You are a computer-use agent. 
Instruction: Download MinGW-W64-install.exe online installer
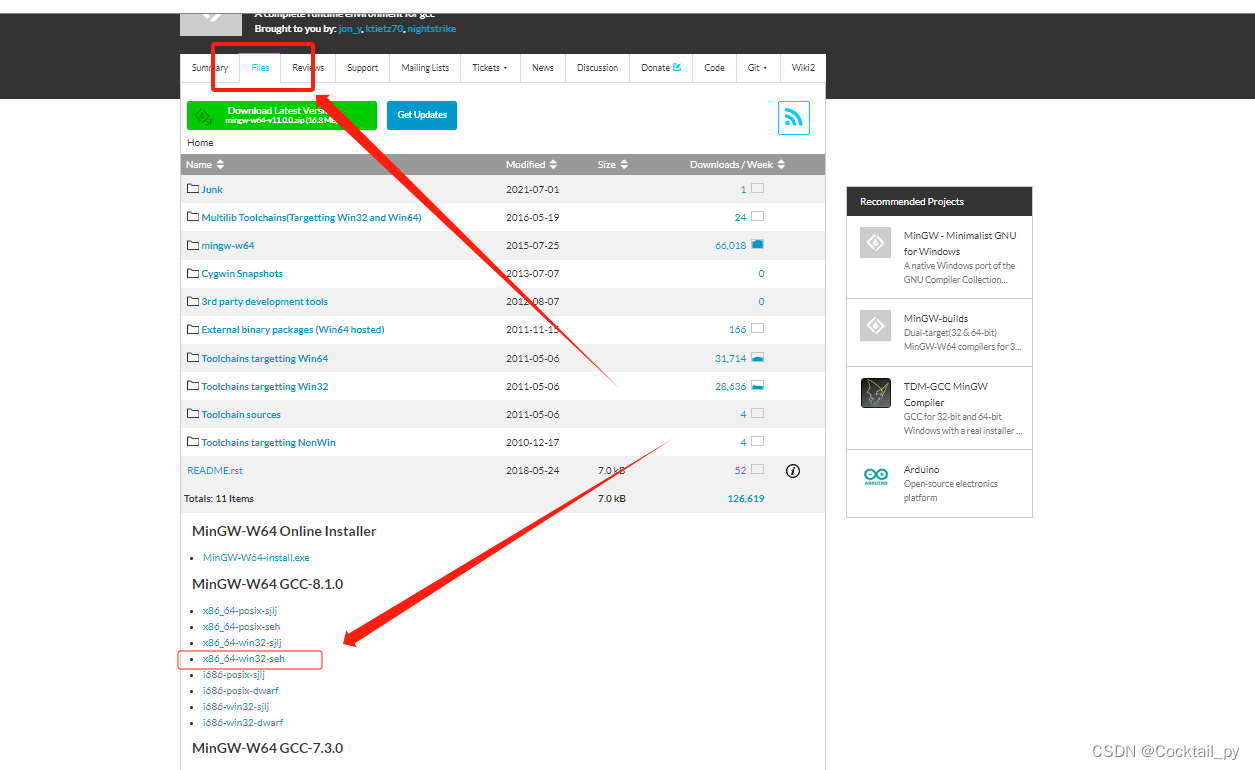(x=256, y=558)
